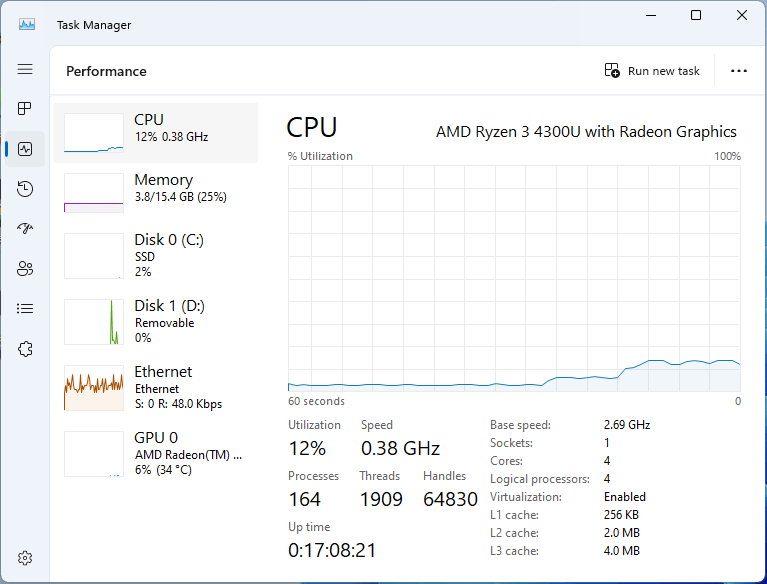Open the Services puzzle-piece icon

pos(25,348)
